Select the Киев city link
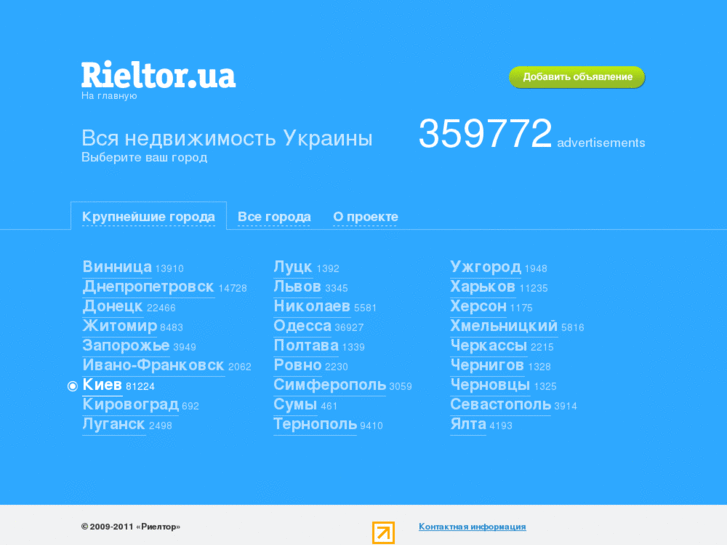Screen dimensions: 727x545 (x=102, y=385)
